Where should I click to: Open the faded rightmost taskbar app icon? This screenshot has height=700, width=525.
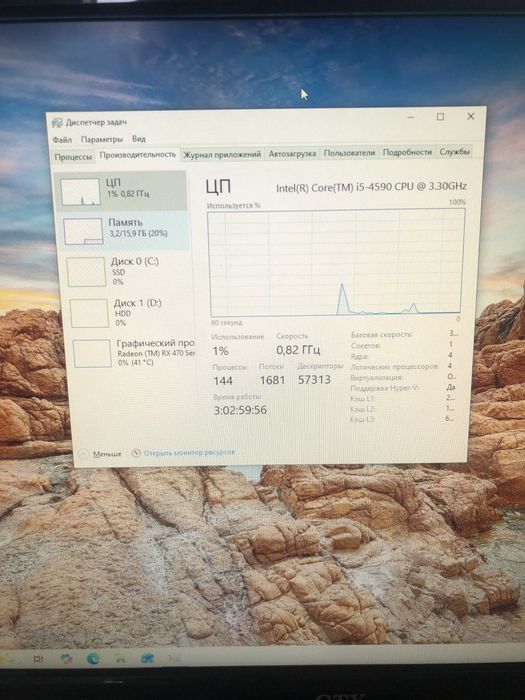pos(174,658)
